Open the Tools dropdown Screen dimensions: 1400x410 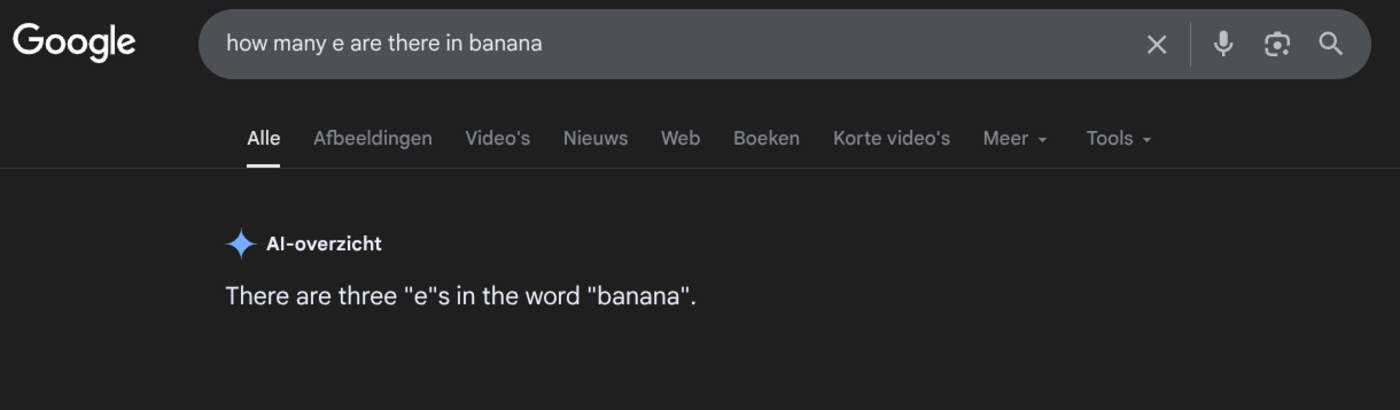[1119, 138]
